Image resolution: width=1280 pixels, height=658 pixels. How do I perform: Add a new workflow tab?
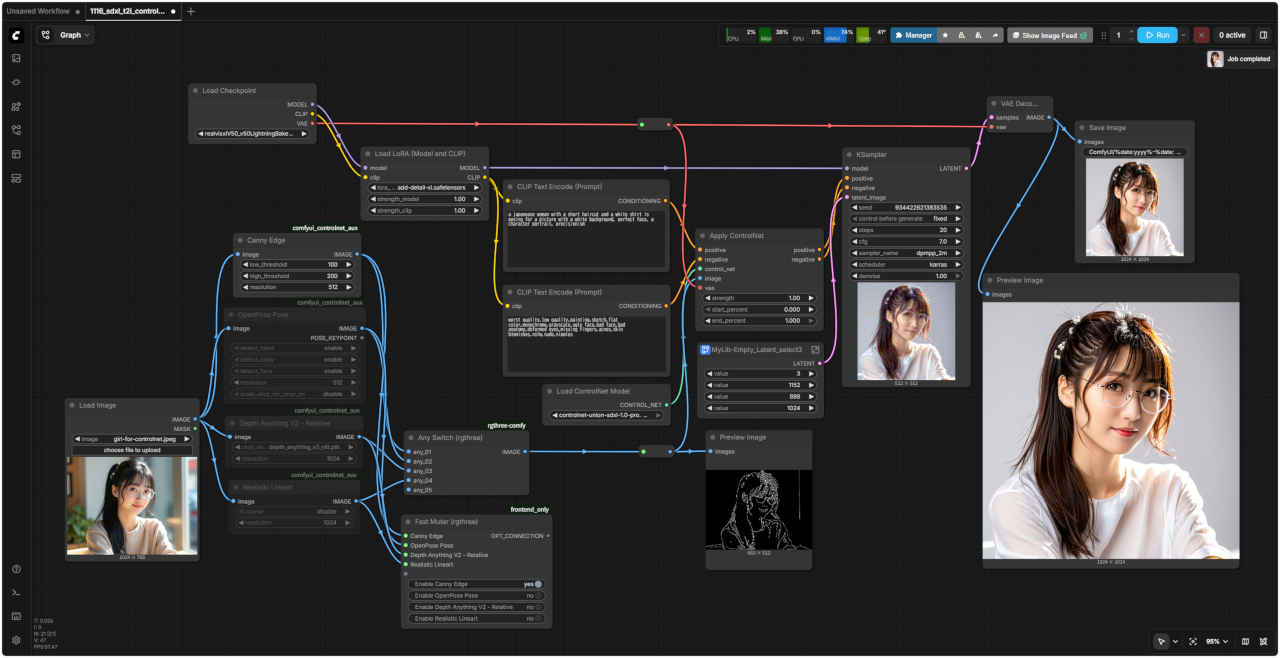click(x=191, y=11)
